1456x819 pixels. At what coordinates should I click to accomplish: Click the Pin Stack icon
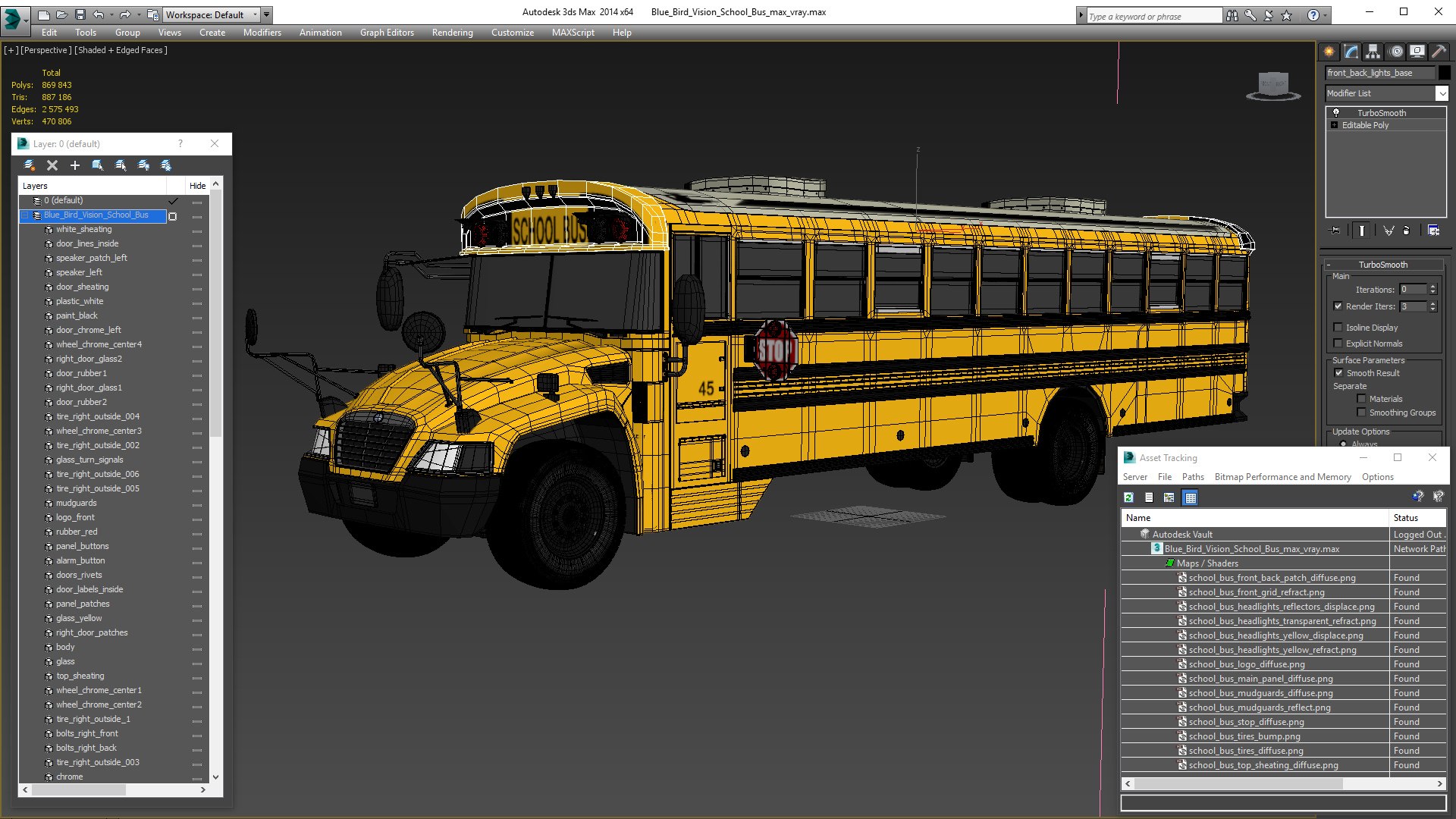(x=1335, y=231)
